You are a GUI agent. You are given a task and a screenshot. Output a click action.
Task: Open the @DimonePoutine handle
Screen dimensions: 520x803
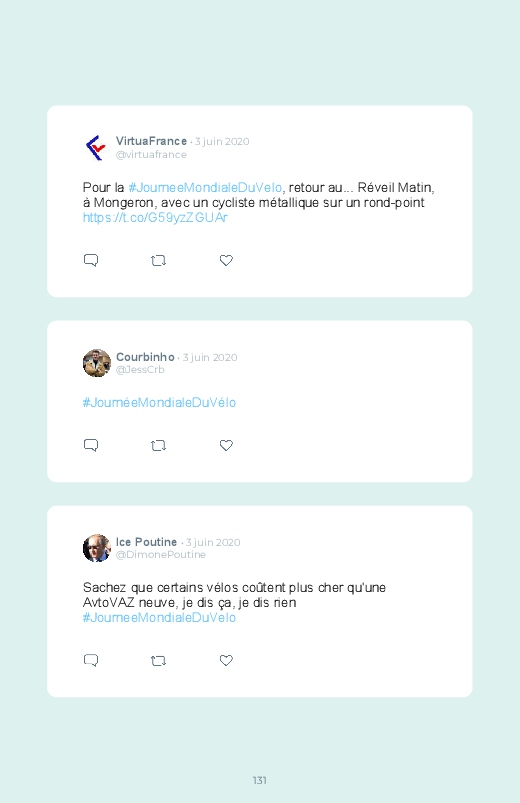(161, 555)
